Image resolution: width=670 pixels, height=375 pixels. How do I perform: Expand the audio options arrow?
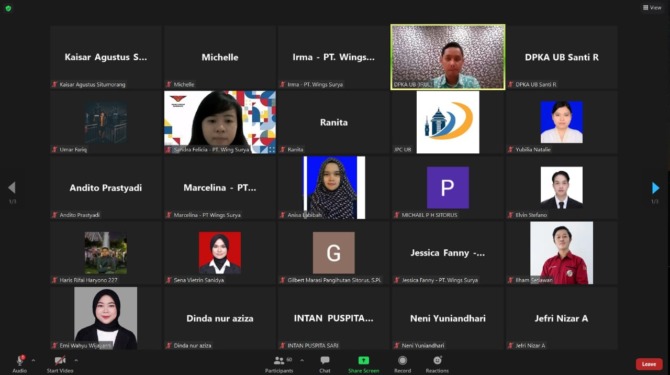click(33, 360)
